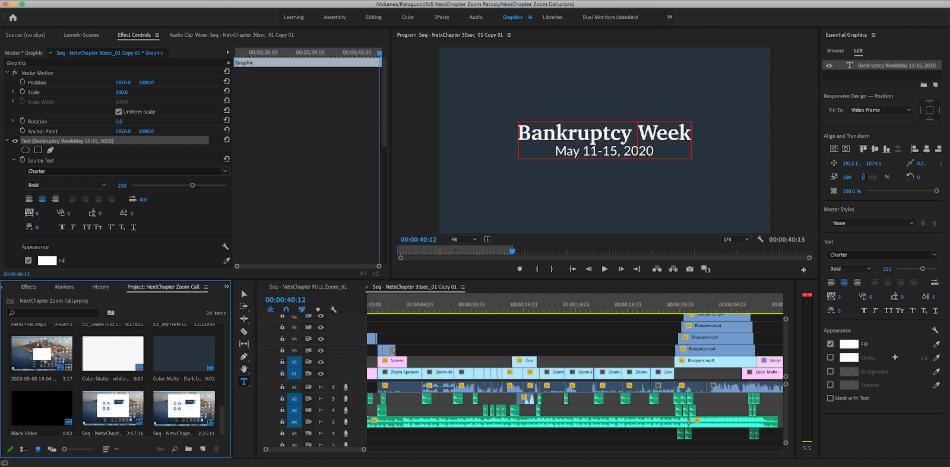Expand Scale property
Screen dimensions: 950x467
point(13,92)
